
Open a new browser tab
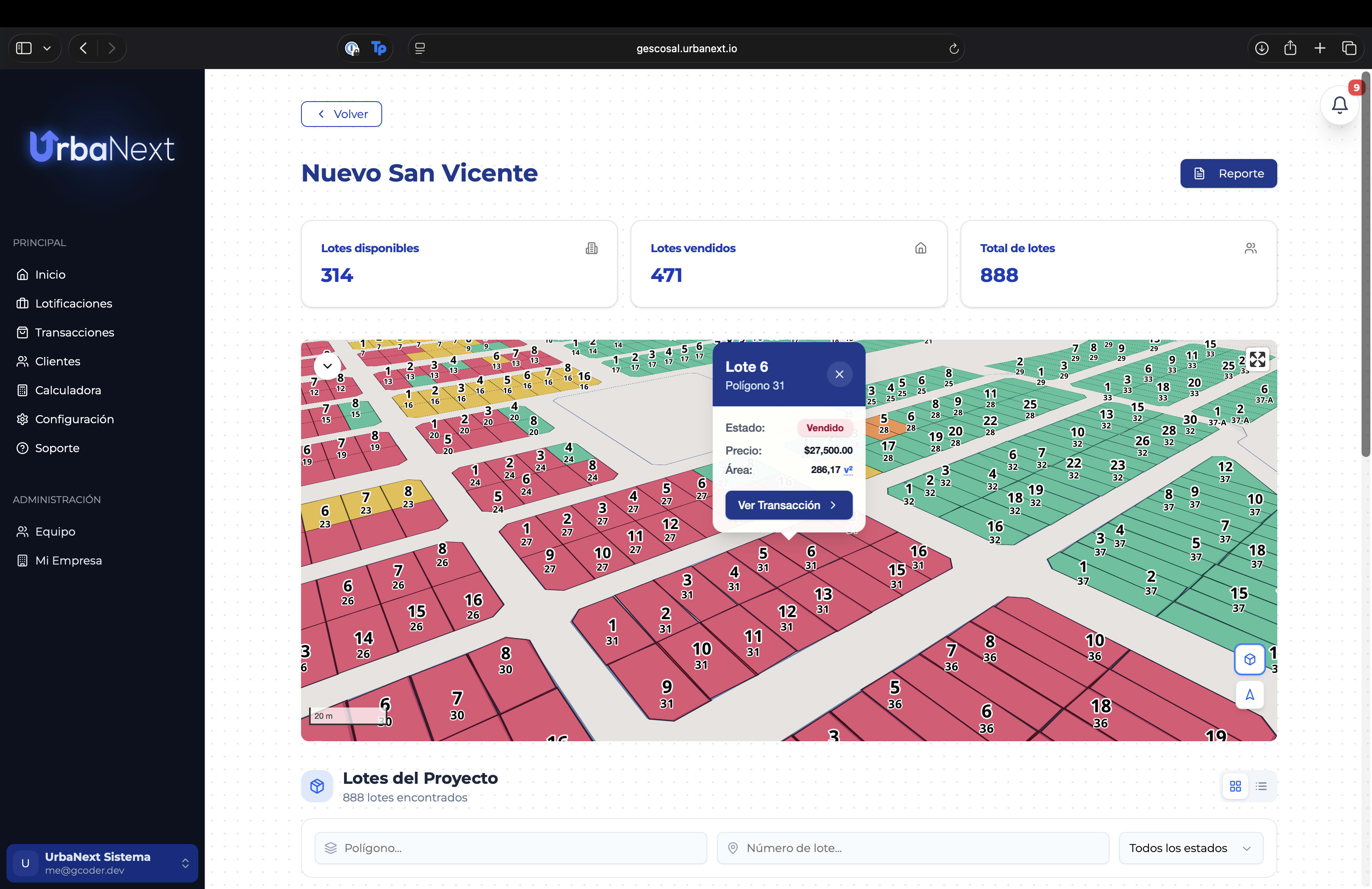[1319, 49]
